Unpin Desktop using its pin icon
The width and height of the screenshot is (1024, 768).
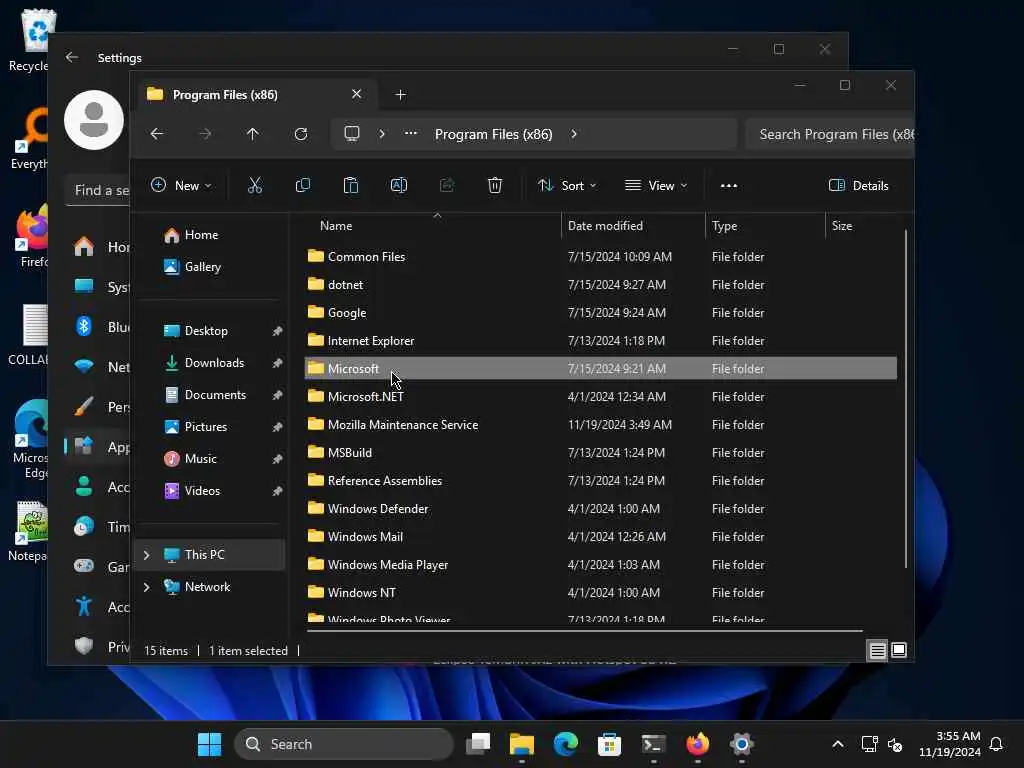(278, 331)
